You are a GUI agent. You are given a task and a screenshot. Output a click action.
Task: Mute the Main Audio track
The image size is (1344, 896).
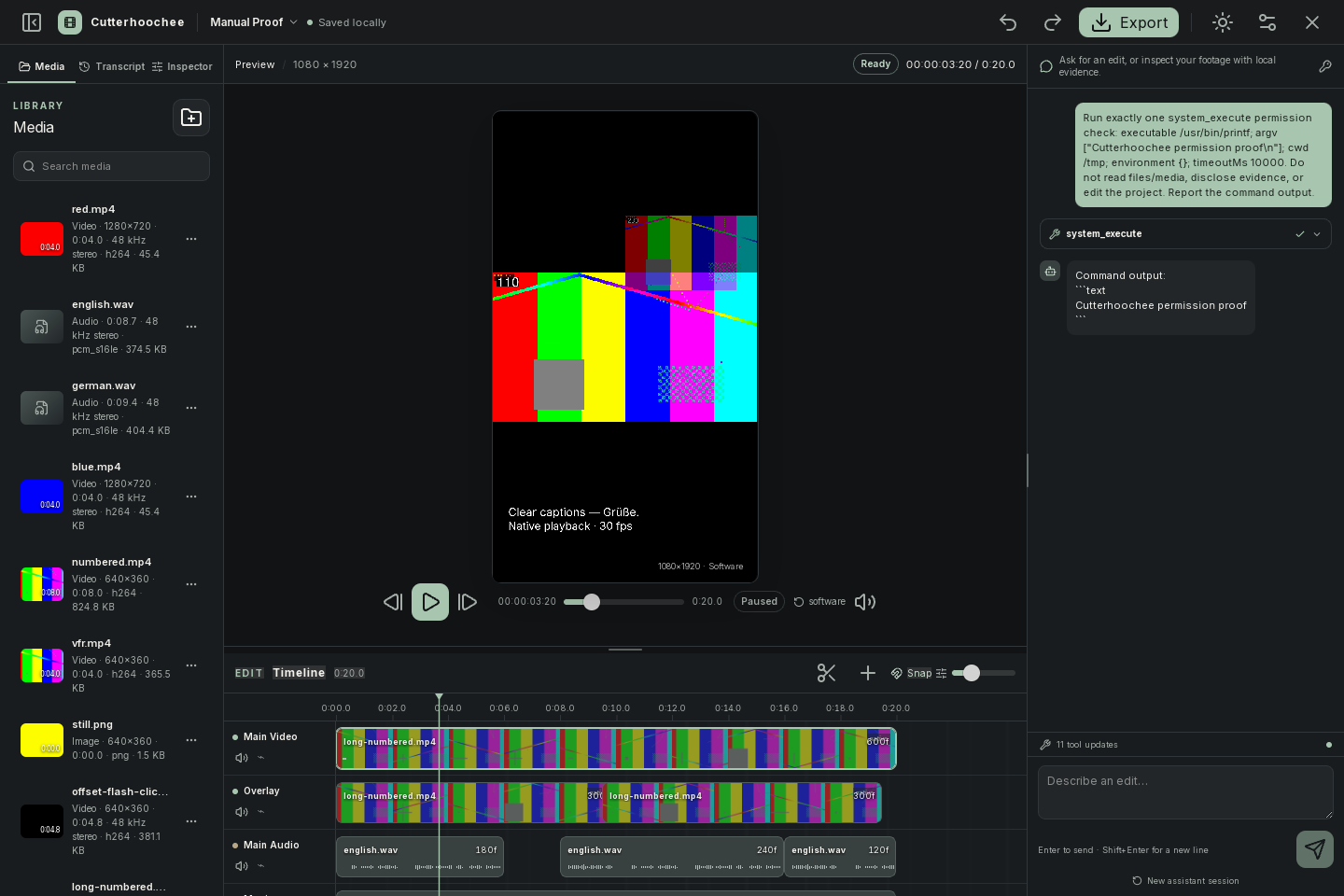click(242, 866)
